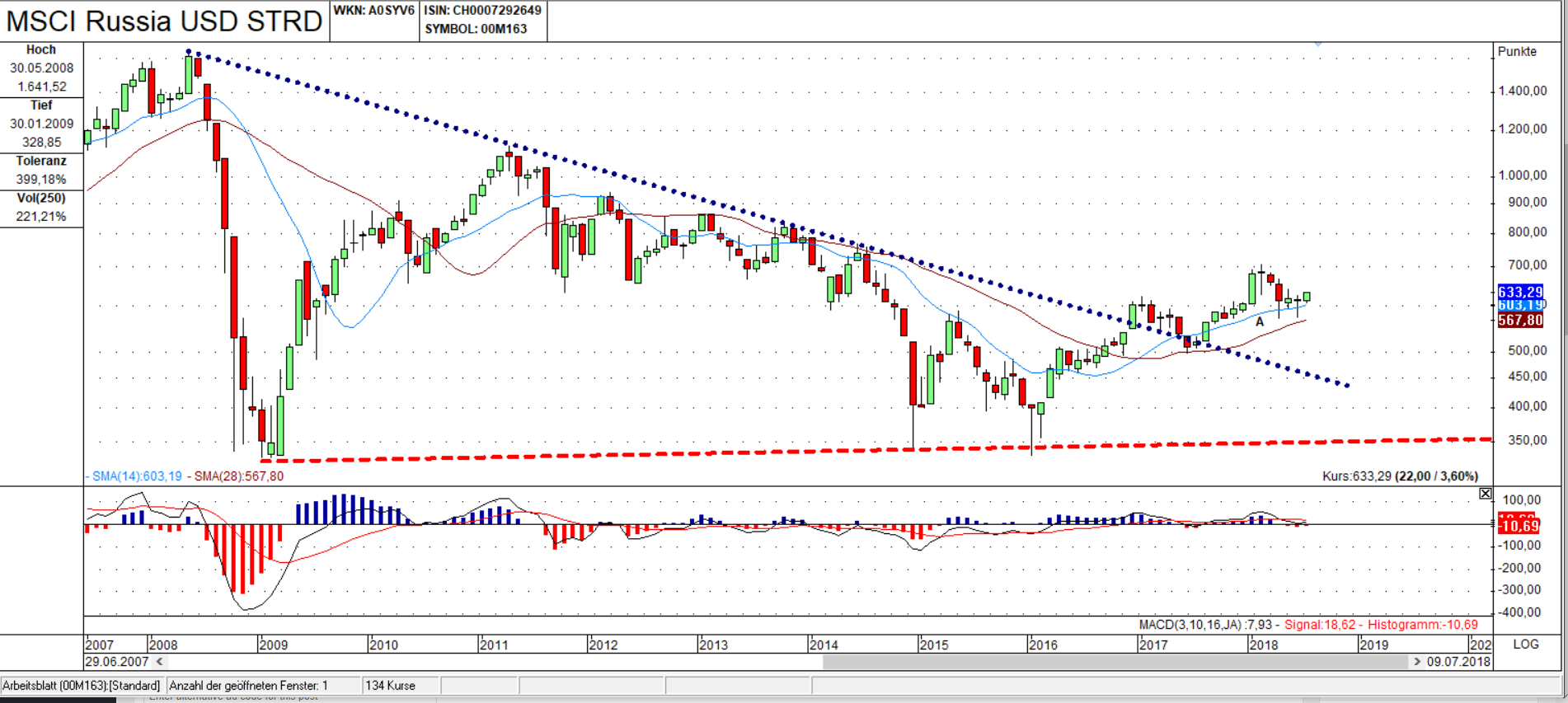This screenshot has width=1568, height=703.
Task: Click the 2014 year marker on time axis
Action: pyautogui.click(x=824, y=644)
